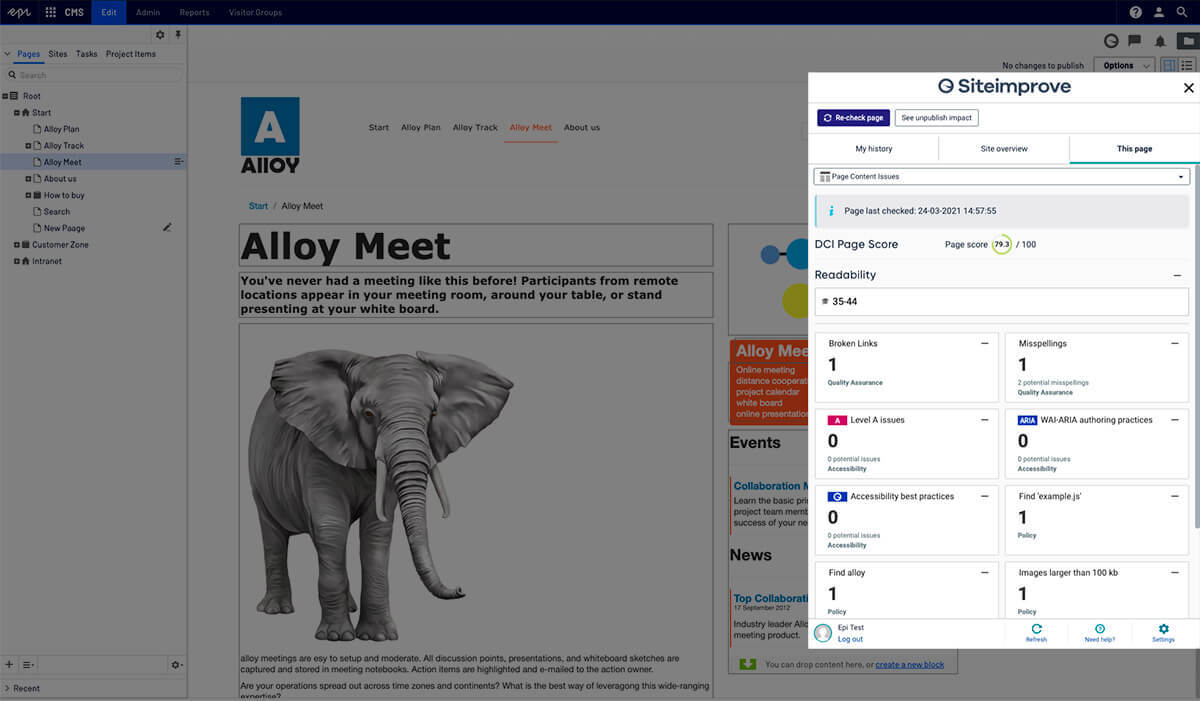Toggle the assets folder pane
Image resolution: width=1200 pixels, height=701 pixels.
point(1188,41)
